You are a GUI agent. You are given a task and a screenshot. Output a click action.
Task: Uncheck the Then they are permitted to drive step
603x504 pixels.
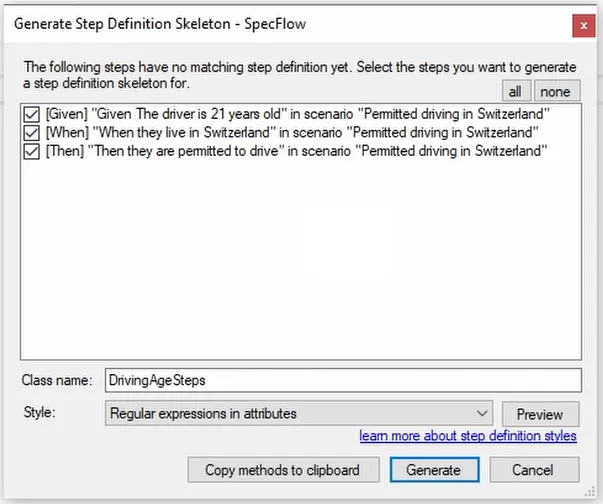pyautogui.click(x=31, y=151)
